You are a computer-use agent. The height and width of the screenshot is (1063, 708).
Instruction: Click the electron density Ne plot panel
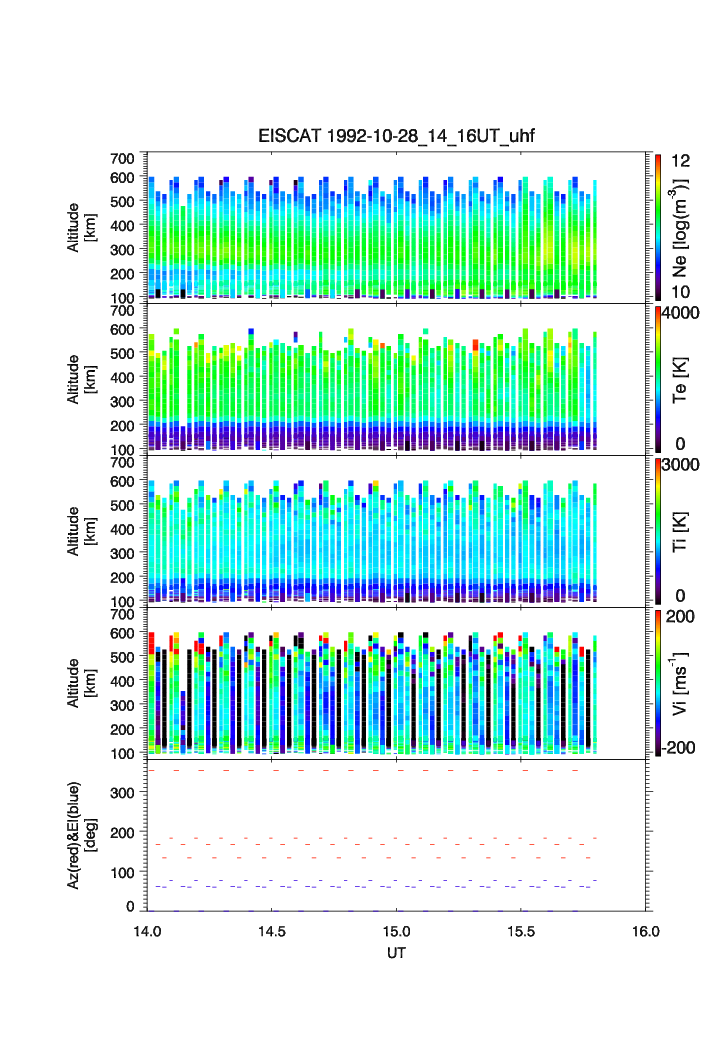(x=396, y=227)
